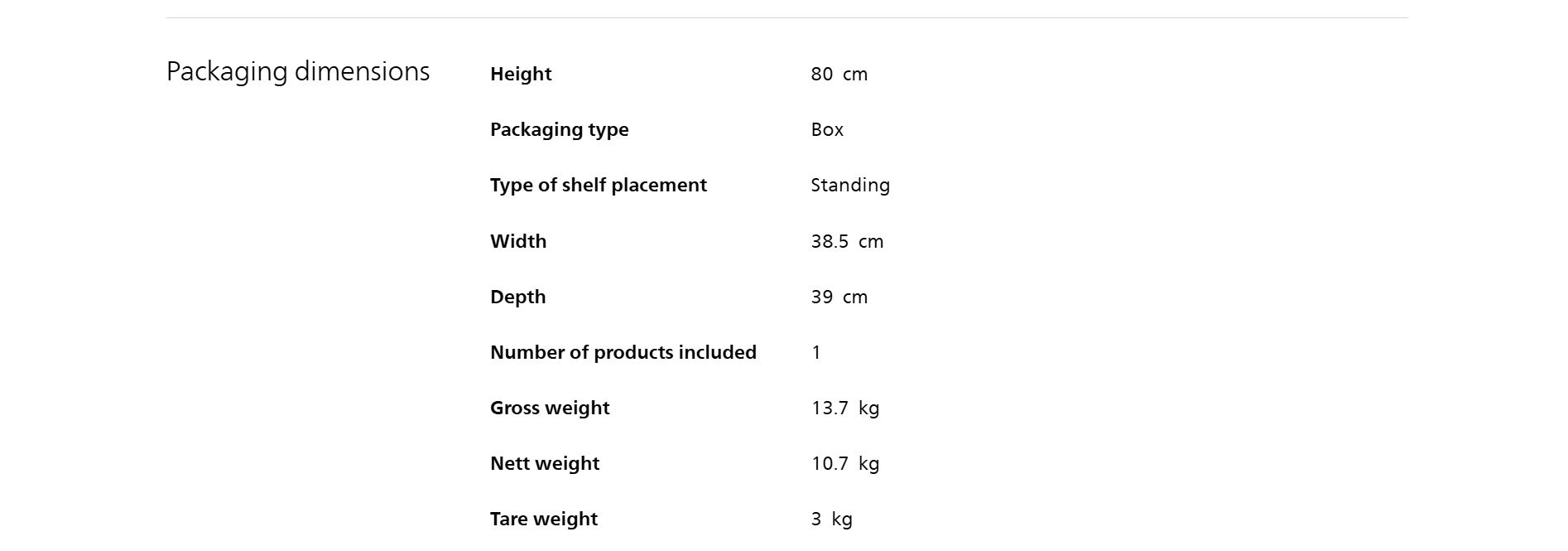Click the 10.7 kg nett weight value
The height and width of the screenshot is (551, 1568).
point(844,463)
